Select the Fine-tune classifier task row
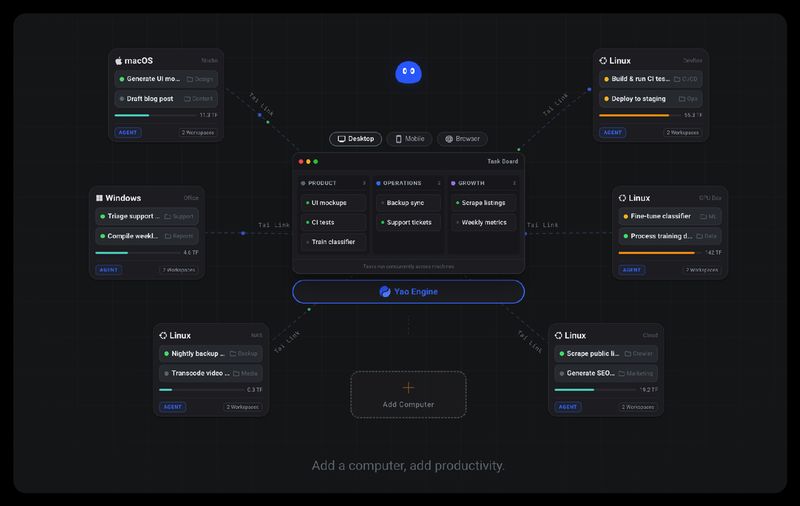800x506 pixels. 670,216
